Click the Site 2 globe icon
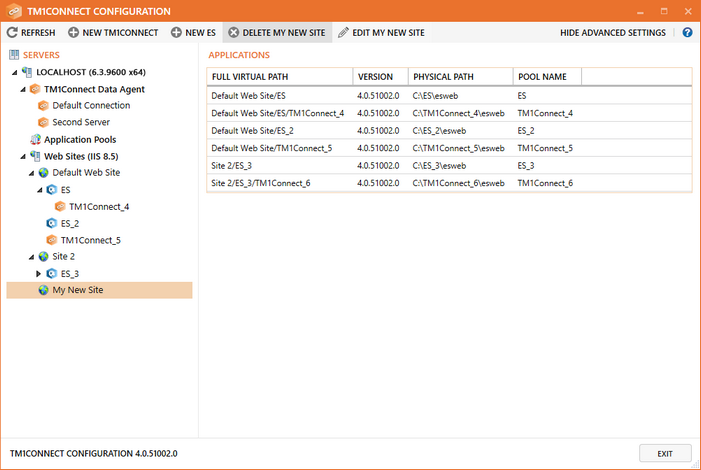The width and height of the screenshot is (701, 470). (x=43, y=256)
